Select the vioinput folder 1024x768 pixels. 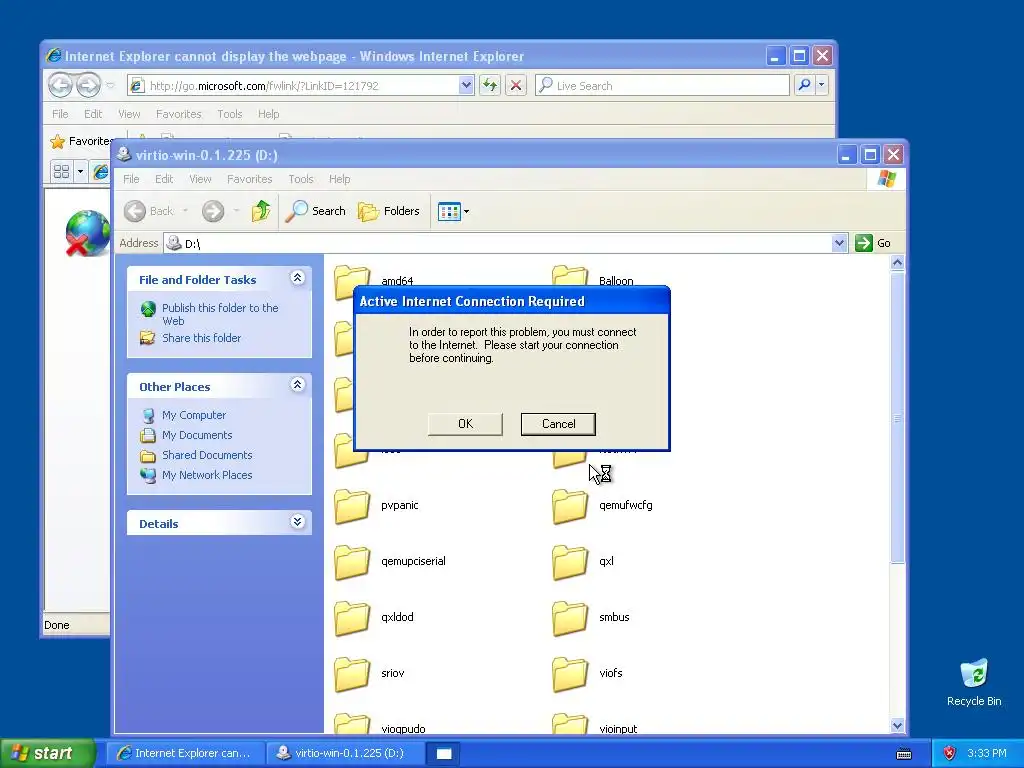point(594,724)
